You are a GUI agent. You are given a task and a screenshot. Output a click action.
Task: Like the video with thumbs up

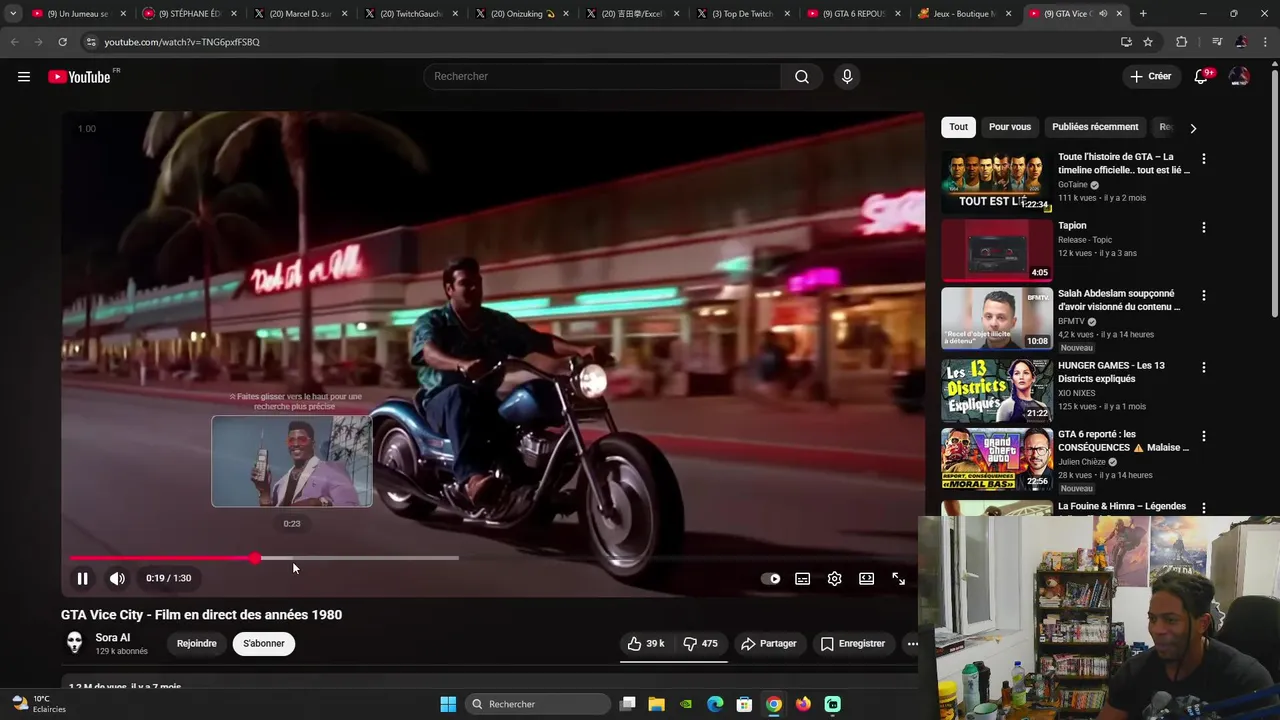click(x=645, y=644)
